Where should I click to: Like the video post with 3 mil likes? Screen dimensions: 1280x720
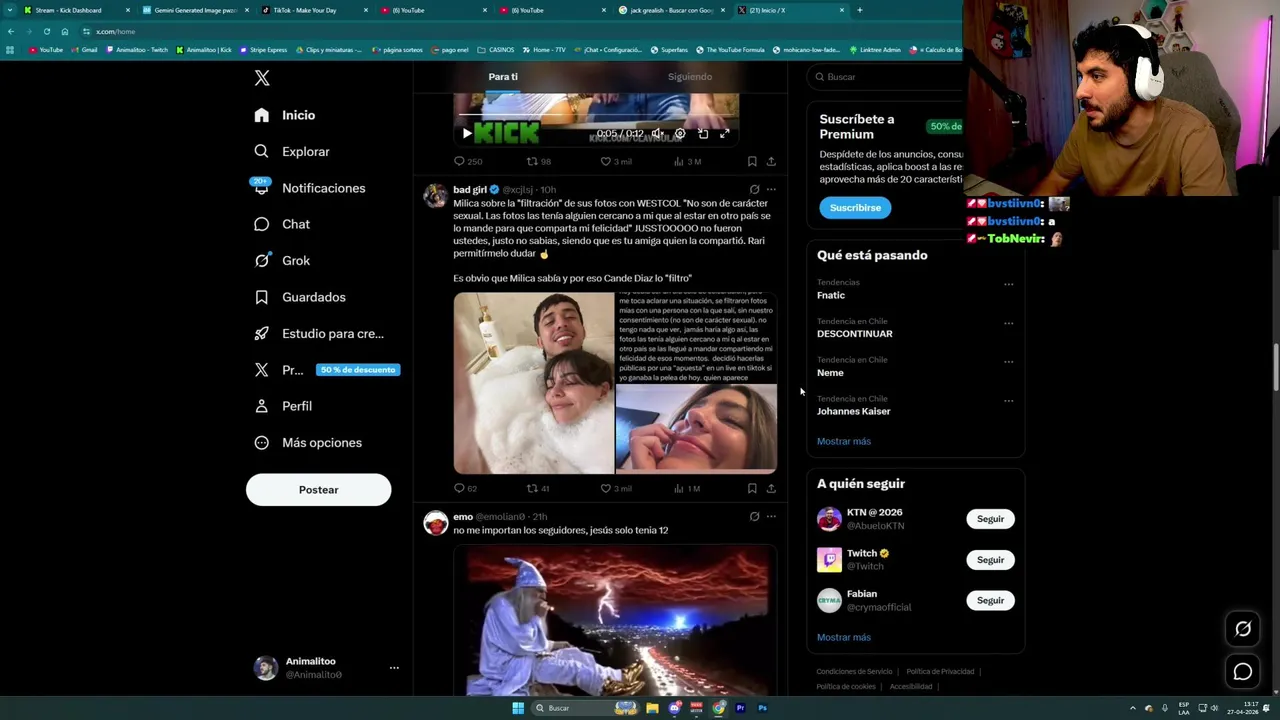point(615,161)
